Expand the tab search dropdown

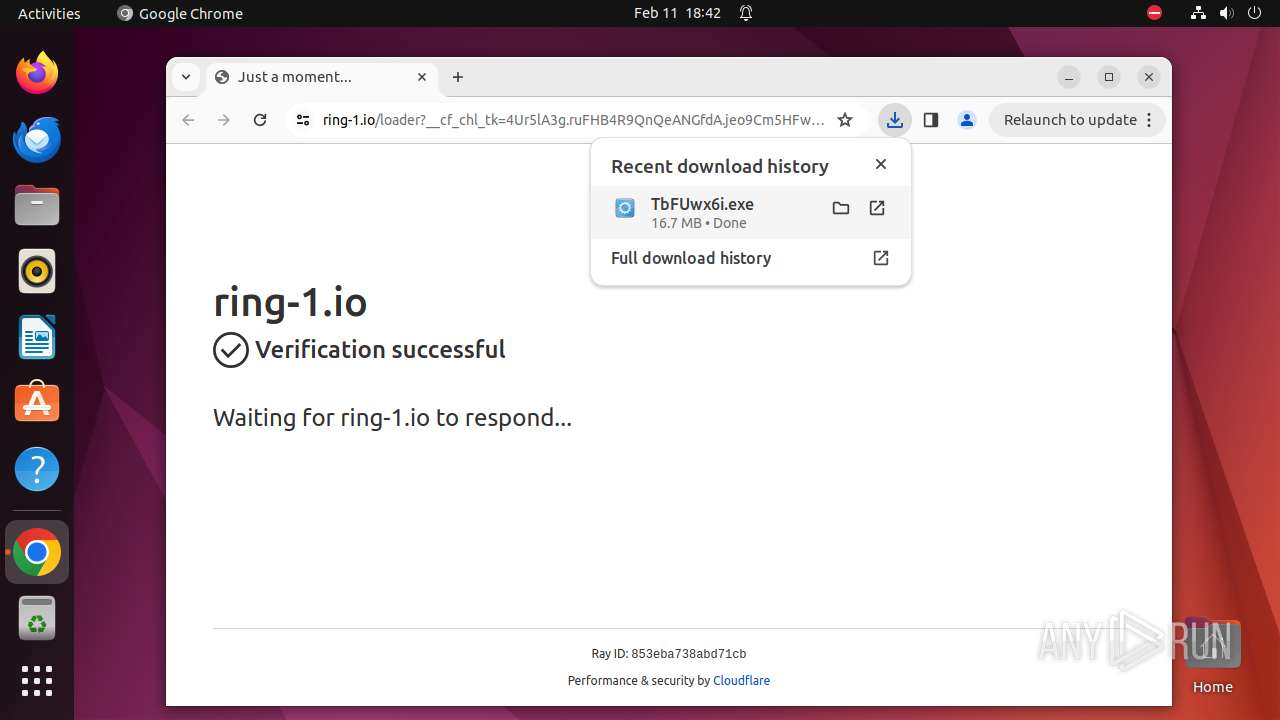[x=186, y=77]
